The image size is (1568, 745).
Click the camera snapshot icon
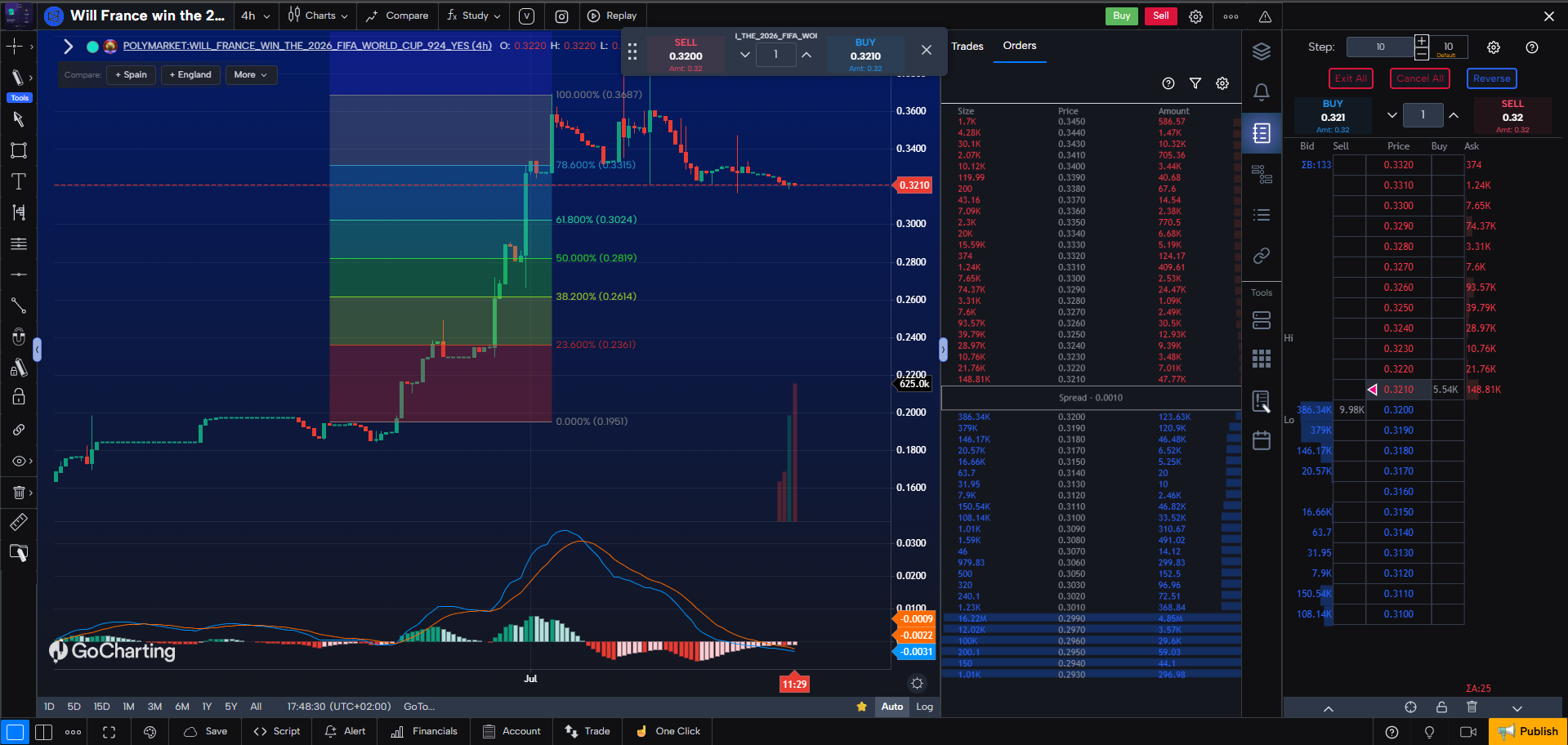[x=561, y=16]
